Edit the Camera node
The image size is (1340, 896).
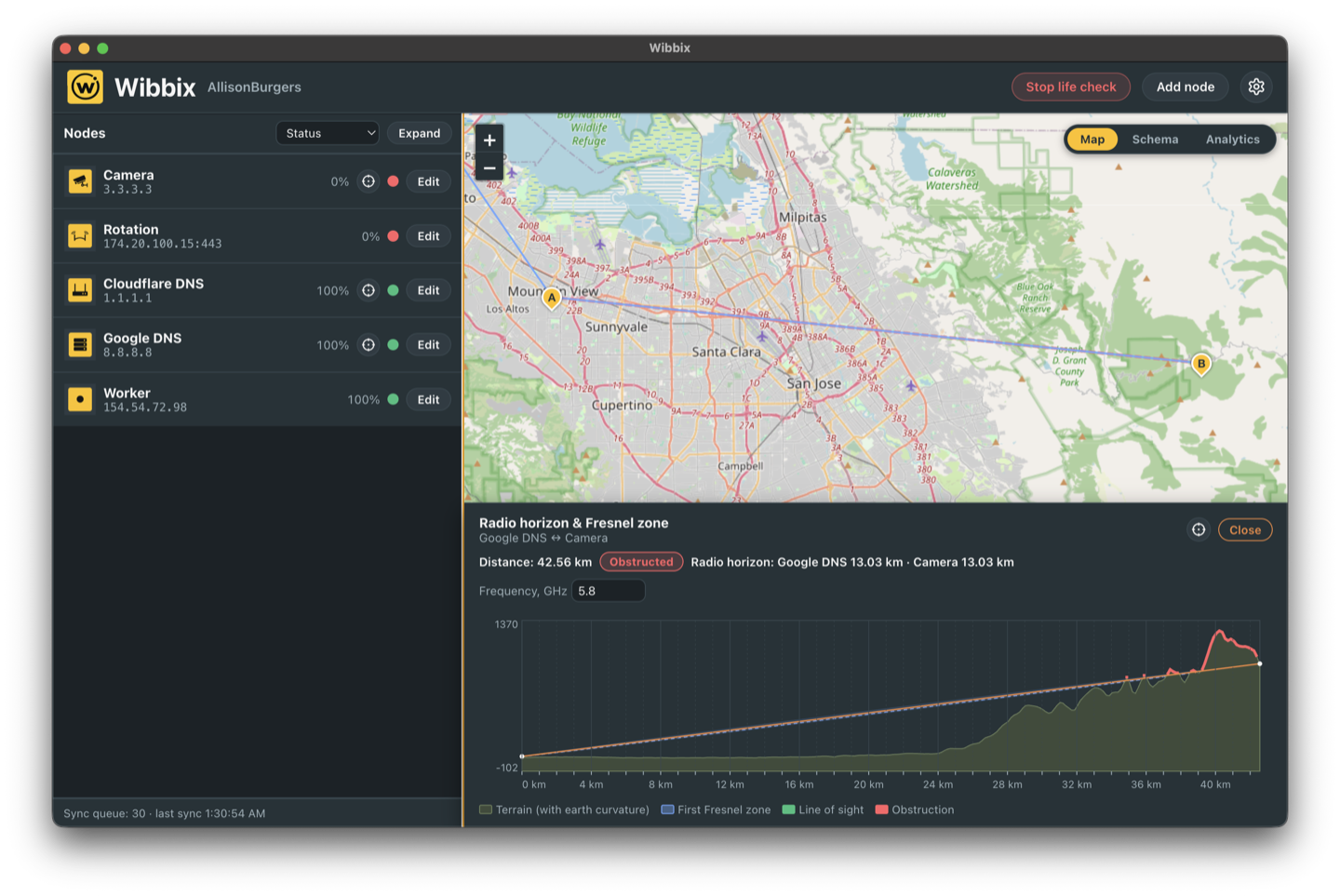428,181
